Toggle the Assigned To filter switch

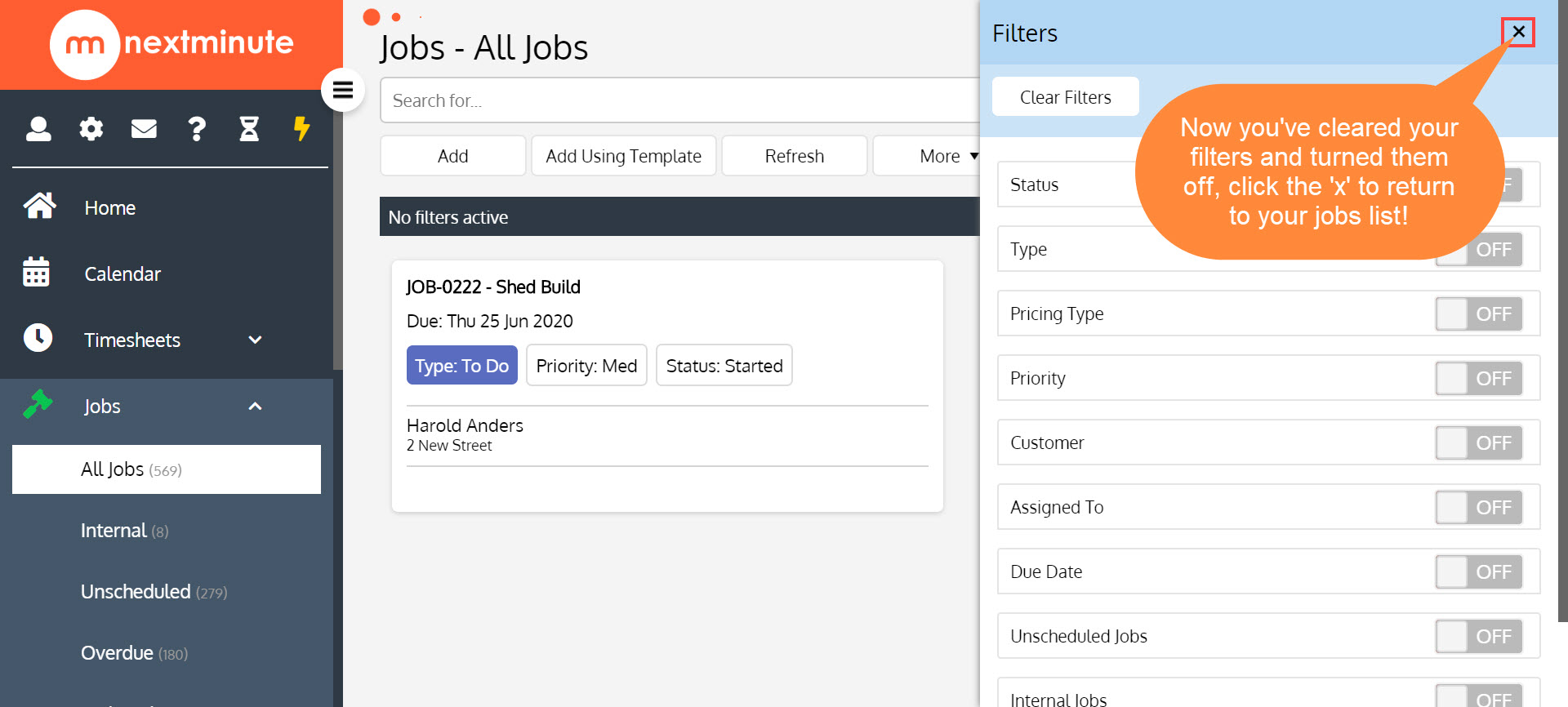click(x=1479, y=508)
